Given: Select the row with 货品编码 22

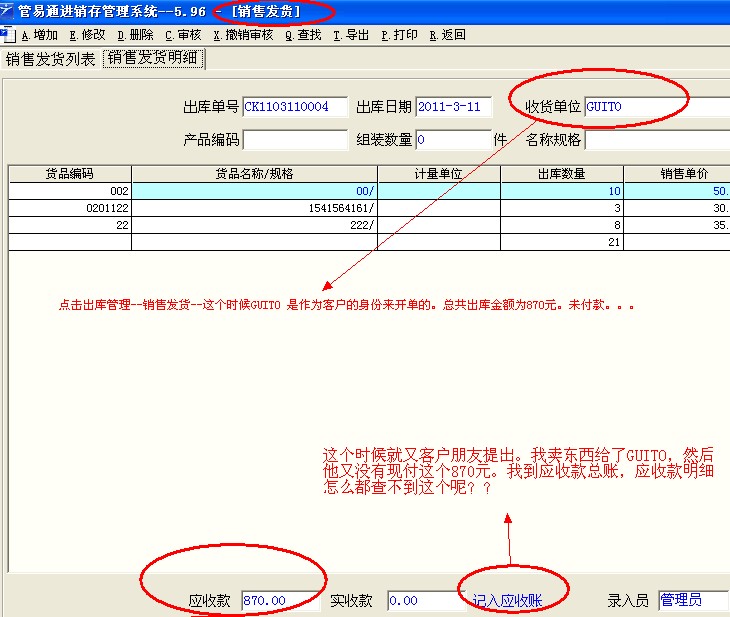Looking at the screenshot, I should click(x=369, y=225).
